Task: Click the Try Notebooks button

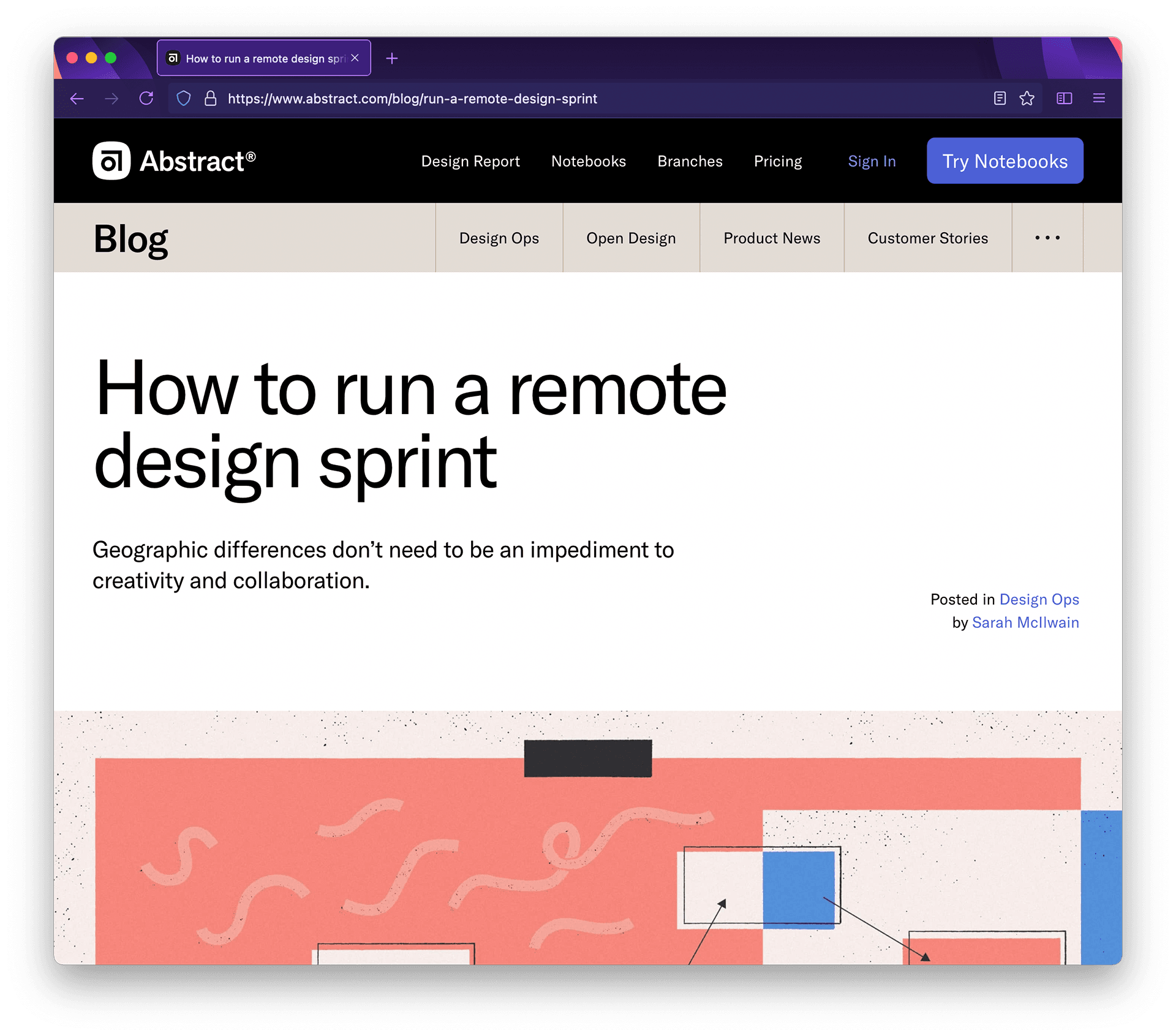Action: [x=1005, y=161]
